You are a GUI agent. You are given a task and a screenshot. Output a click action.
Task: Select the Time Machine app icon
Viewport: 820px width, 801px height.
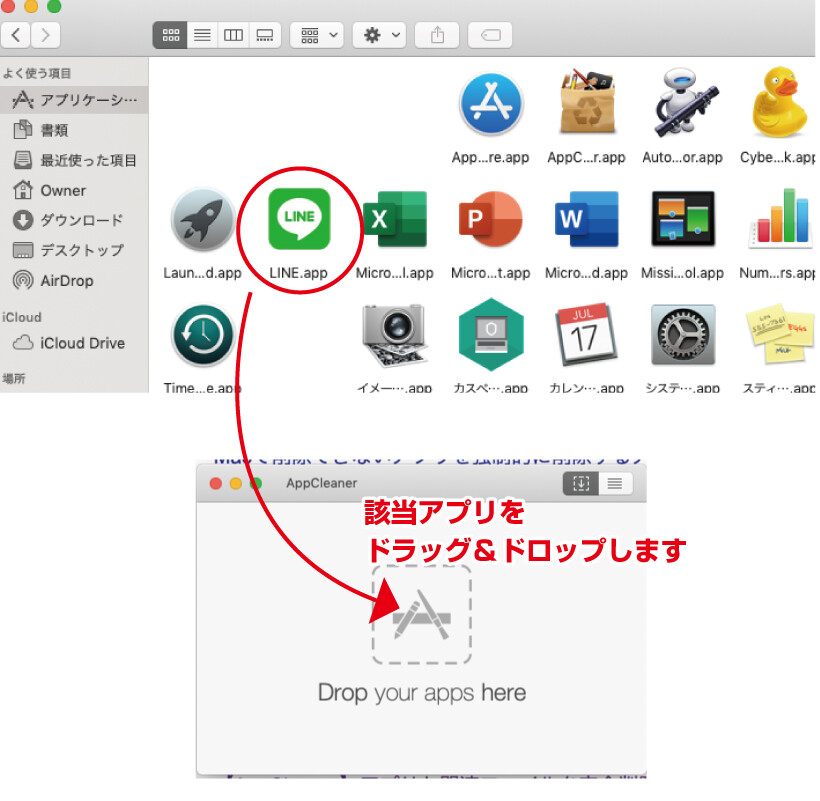202,336
